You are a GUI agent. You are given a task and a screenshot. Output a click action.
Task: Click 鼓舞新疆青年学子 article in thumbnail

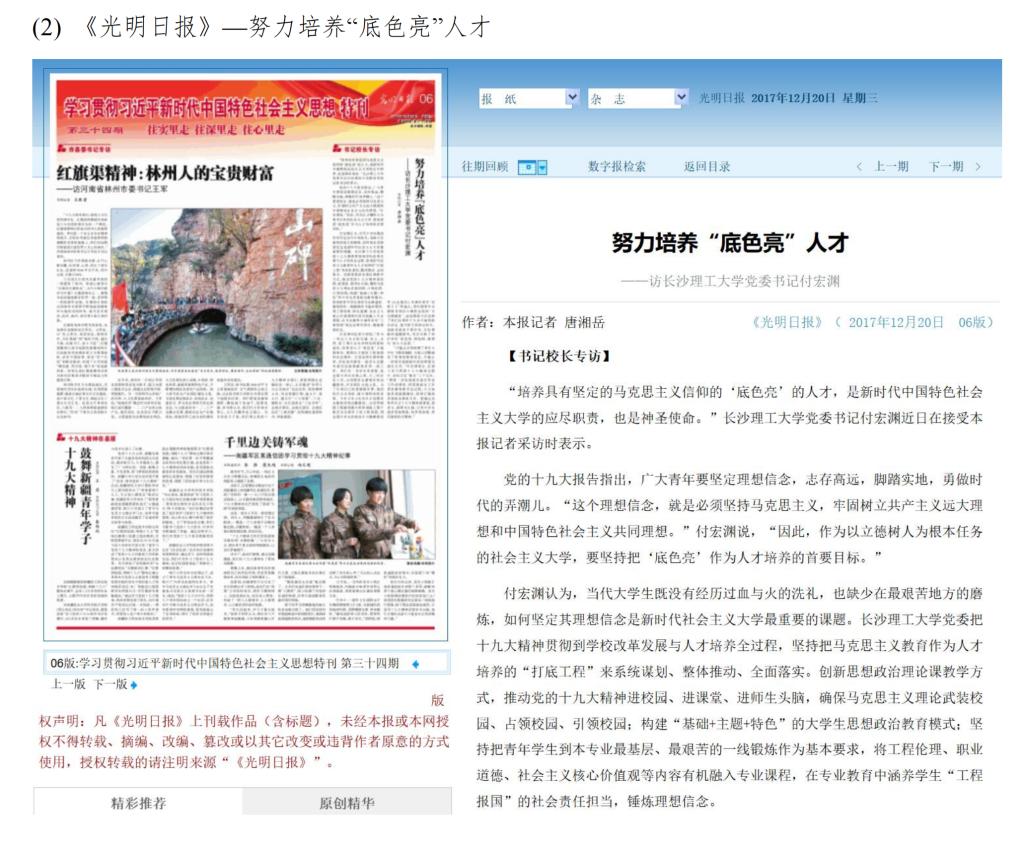point(86,496)
